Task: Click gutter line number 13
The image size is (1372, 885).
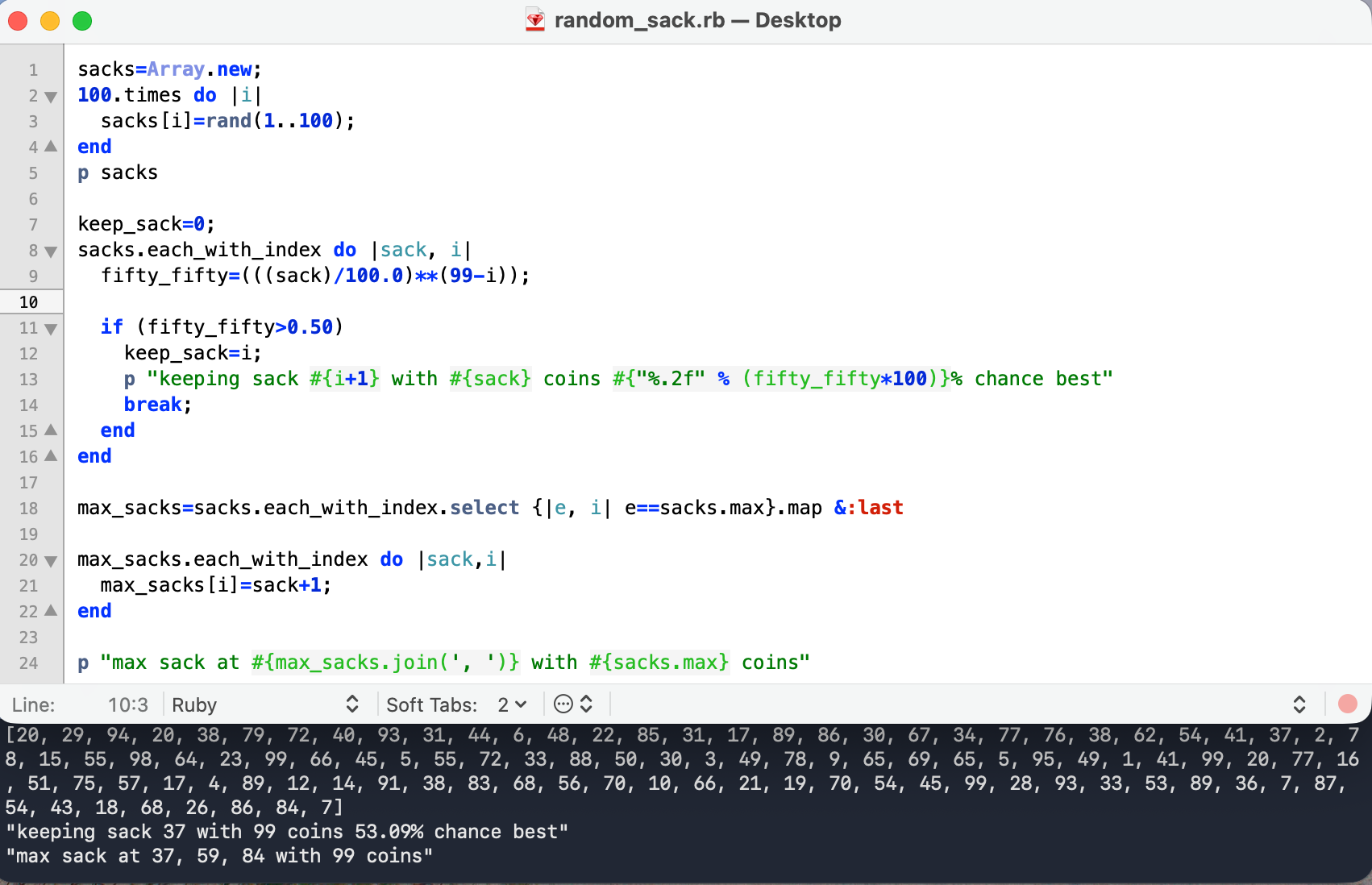Action: click(x=29, y=380)
